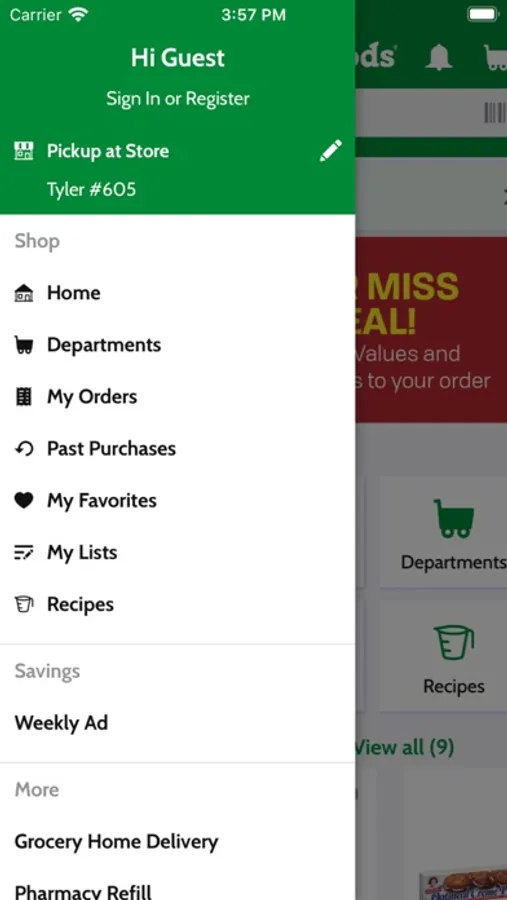Tap the red promotional deal banner

click(x=431, y=329)
